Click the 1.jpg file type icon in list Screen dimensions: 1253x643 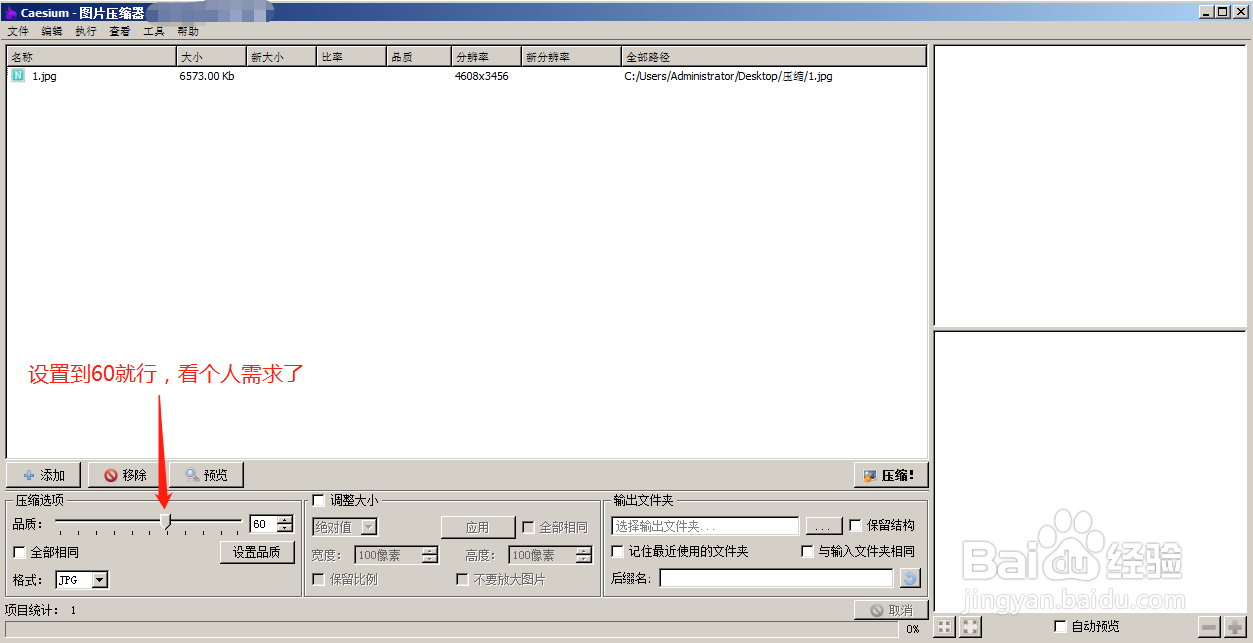(18, 75)
